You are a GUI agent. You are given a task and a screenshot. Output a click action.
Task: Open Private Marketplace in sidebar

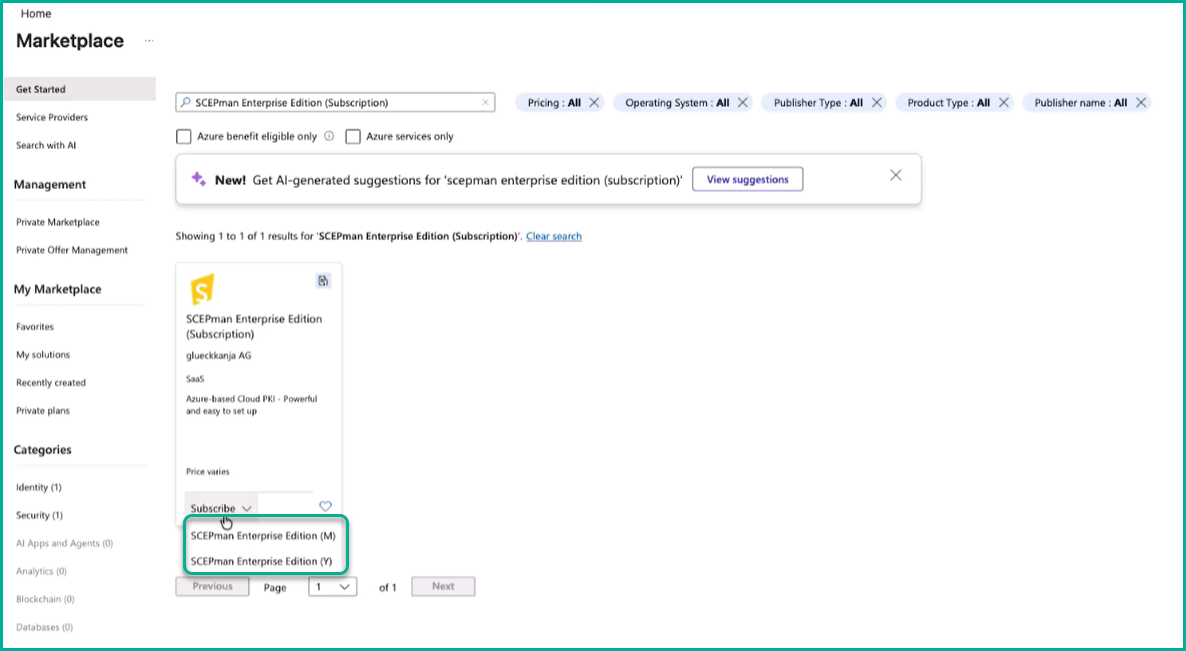click(58, 222)
